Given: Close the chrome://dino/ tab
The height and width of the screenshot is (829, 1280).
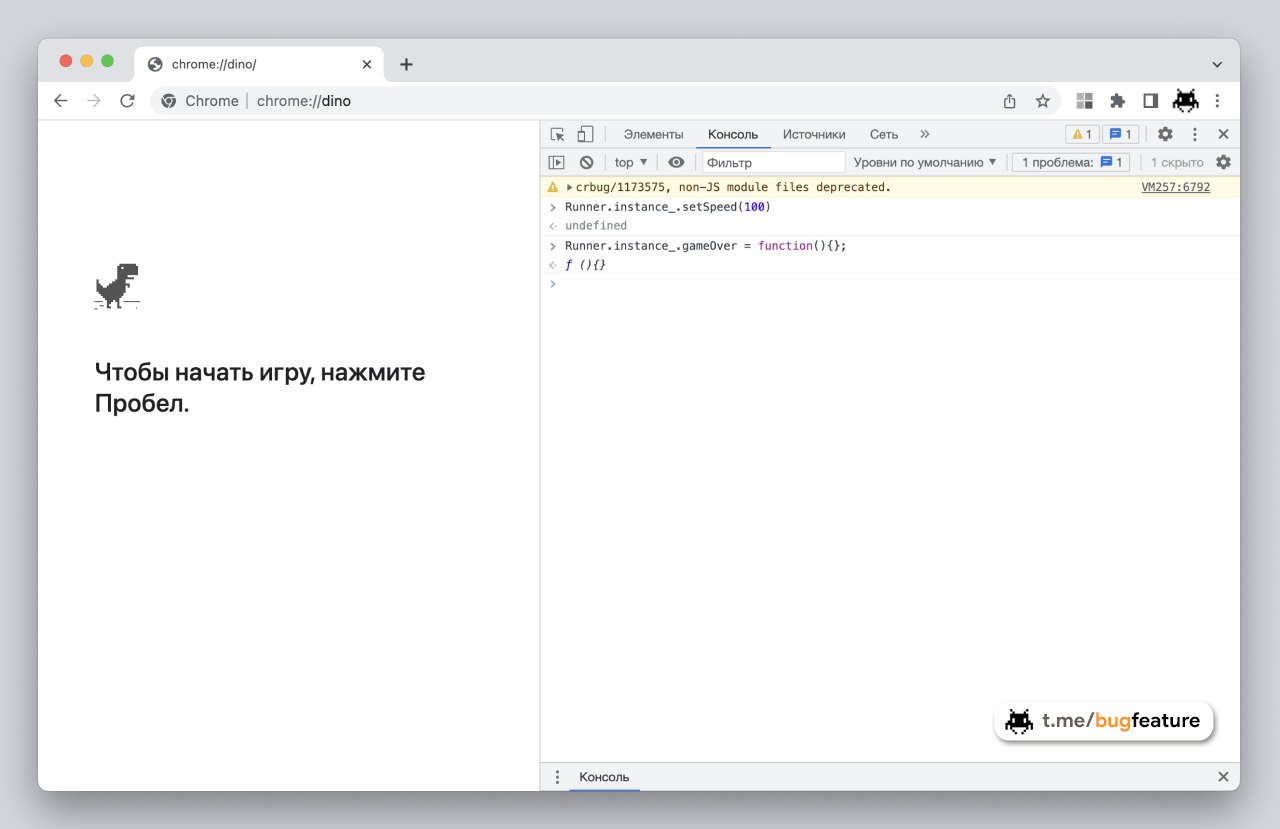Looking at the screenshot, I should coord(367,64).
